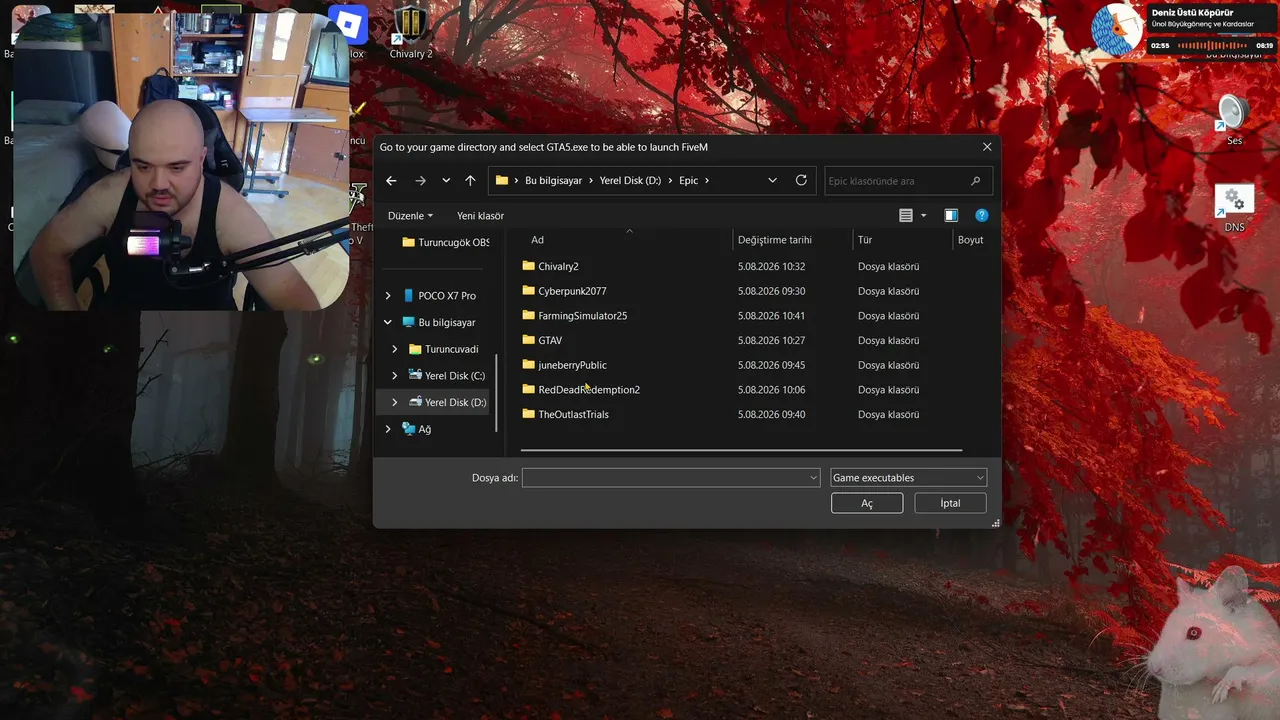Open recent locations dropdown arrow
The height and width of the screenshot is (720, 1280).
tap(446, 181)
